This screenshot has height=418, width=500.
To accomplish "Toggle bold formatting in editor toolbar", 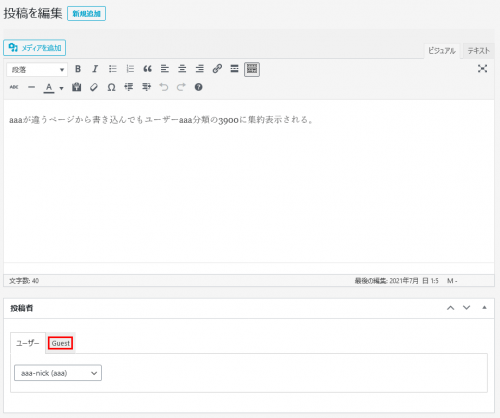I will (78, 69).
